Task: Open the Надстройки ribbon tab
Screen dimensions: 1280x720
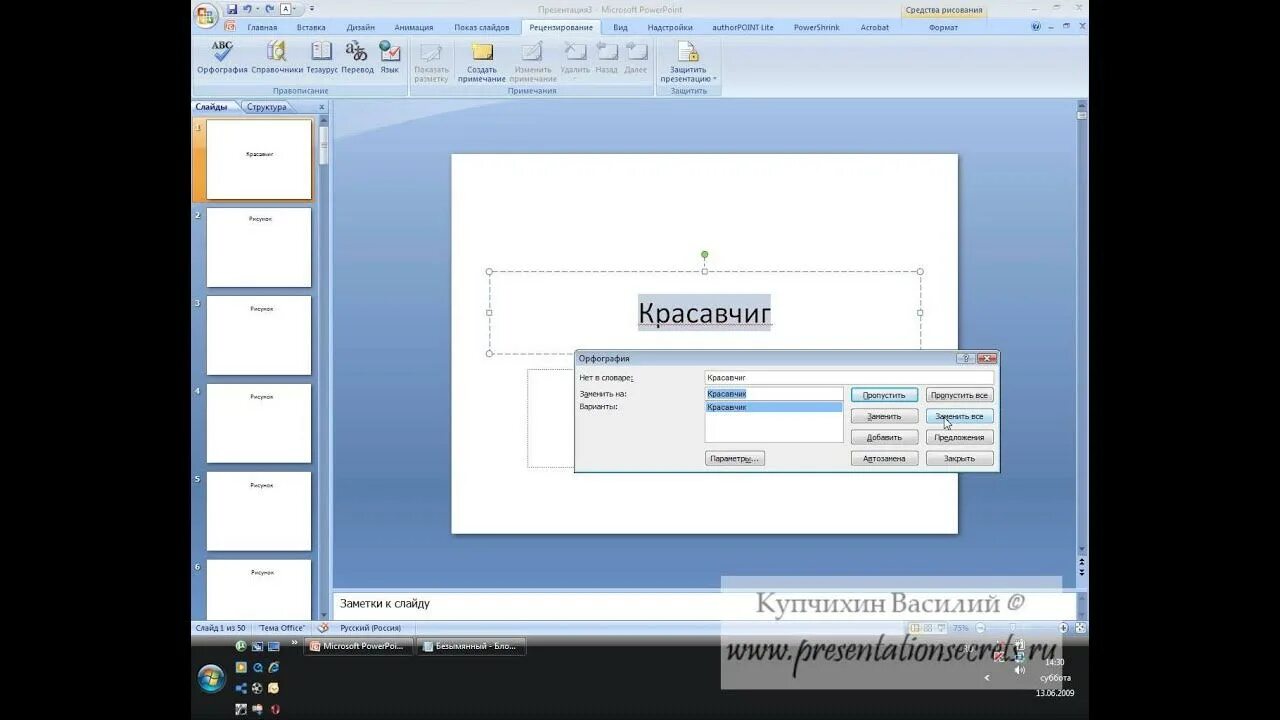Action: [x=670, y=27]
